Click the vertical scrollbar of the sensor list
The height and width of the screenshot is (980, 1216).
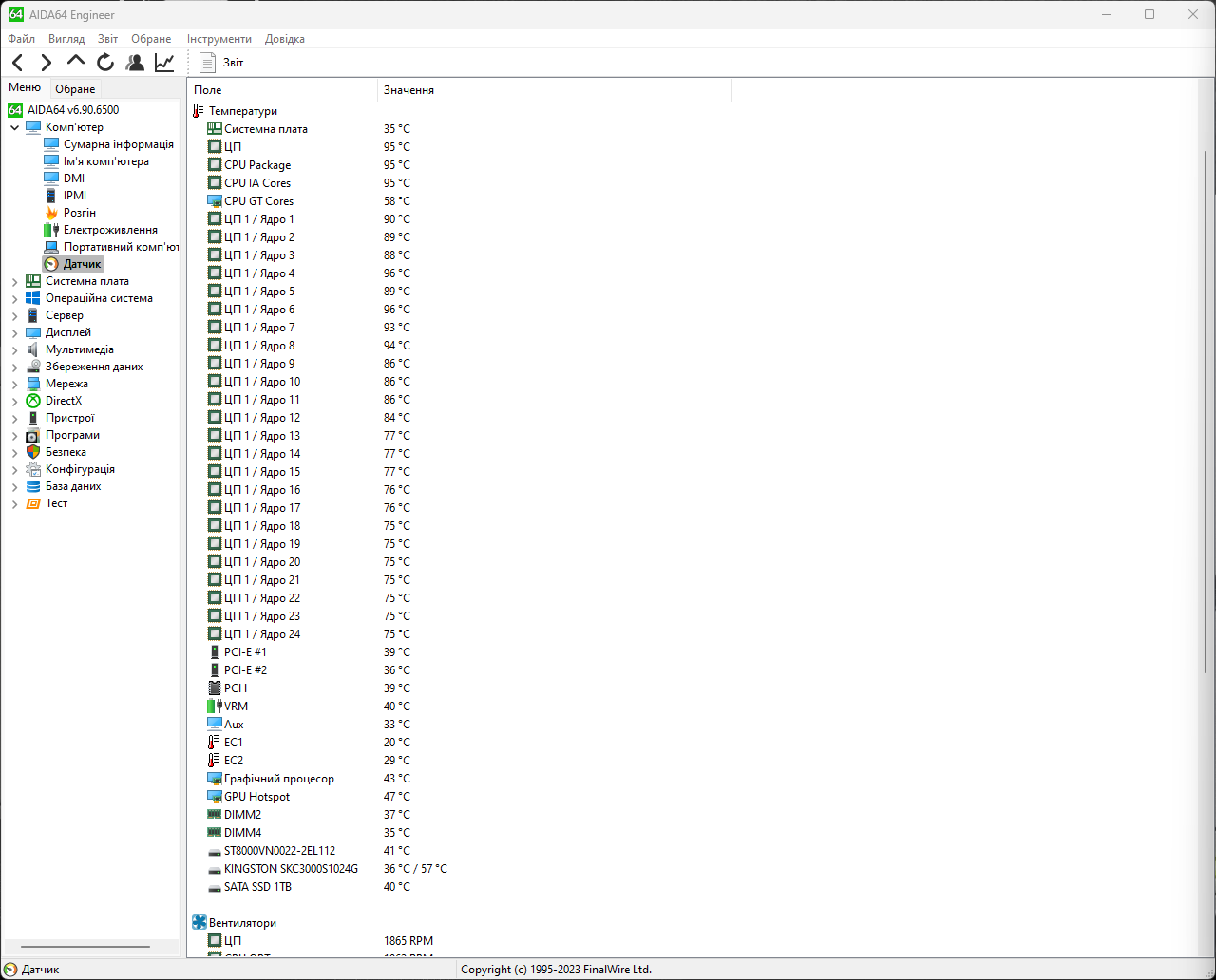tap(1206, 410)
